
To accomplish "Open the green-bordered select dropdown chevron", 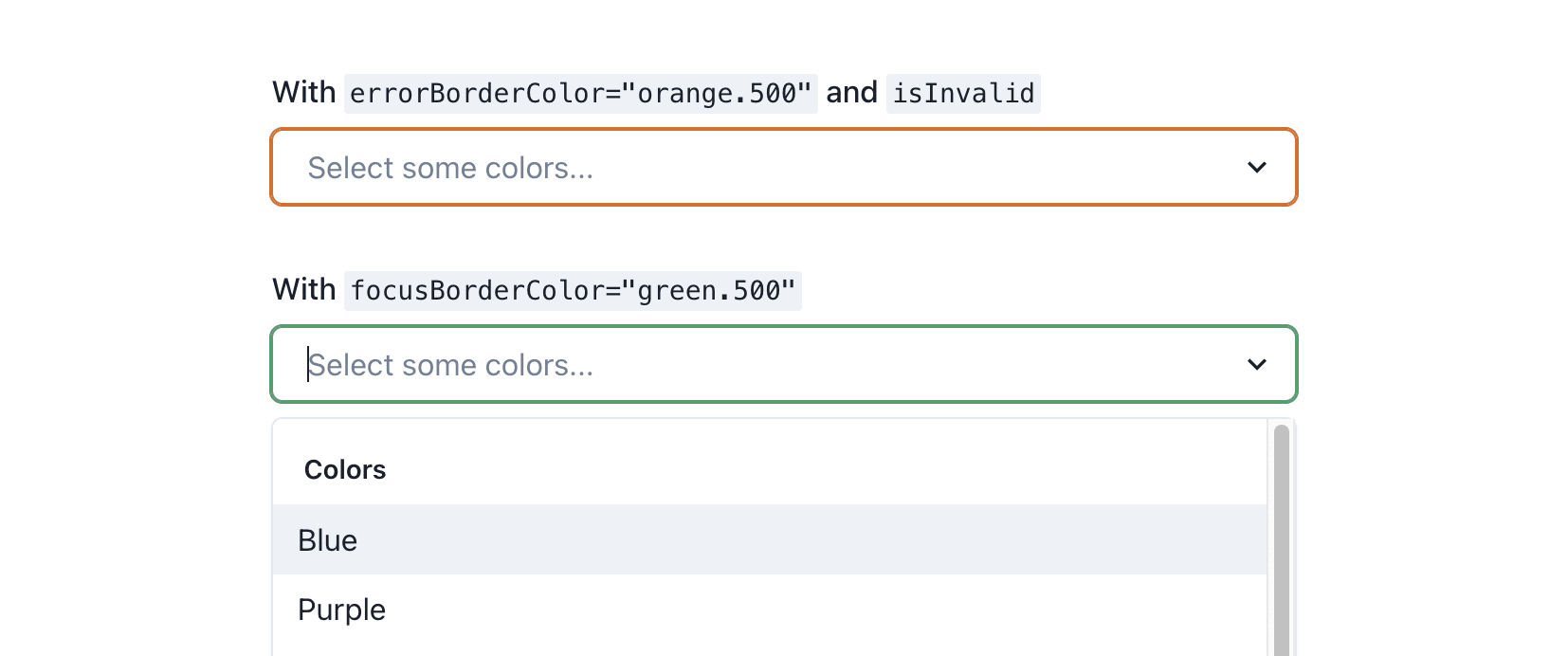I will [x=1257, y=364].
